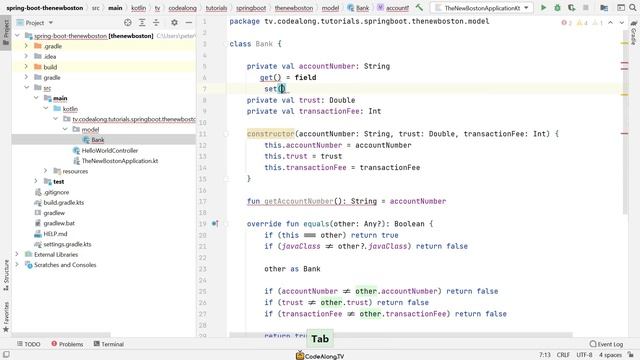Click the Search Everywhere magnifier icon

tap(633, 8)
